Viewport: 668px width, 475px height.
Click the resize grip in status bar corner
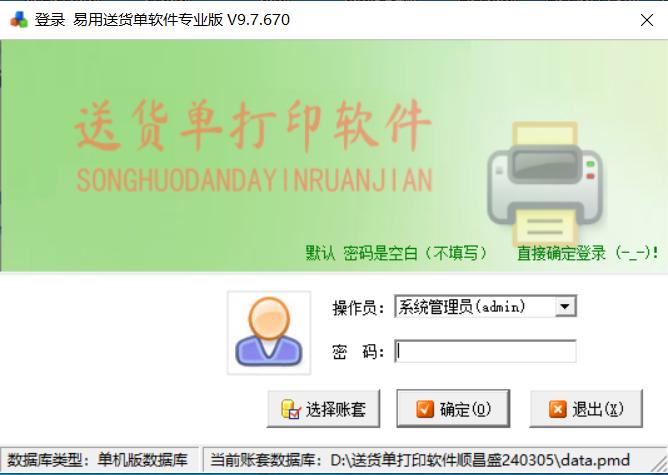pyautogui.click(x=659, y=463)
